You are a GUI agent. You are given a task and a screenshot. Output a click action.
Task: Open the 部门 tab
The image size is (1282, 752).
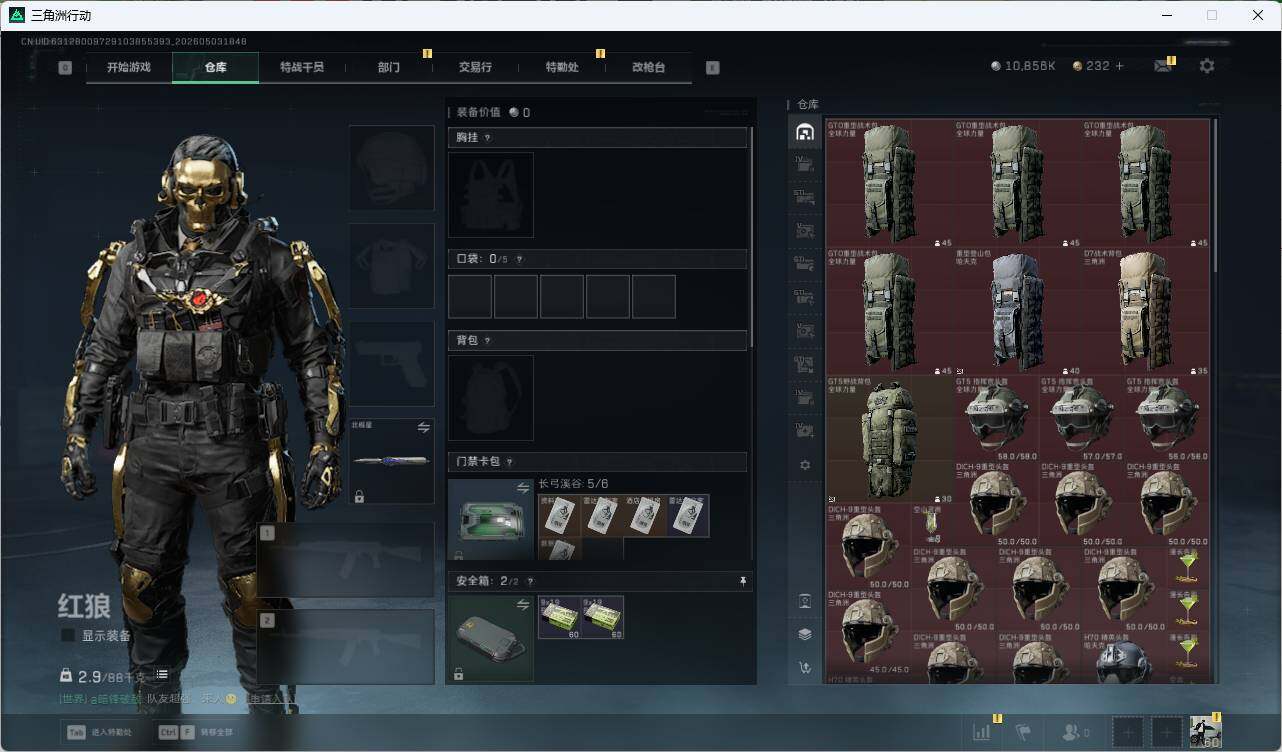(389, 68)
